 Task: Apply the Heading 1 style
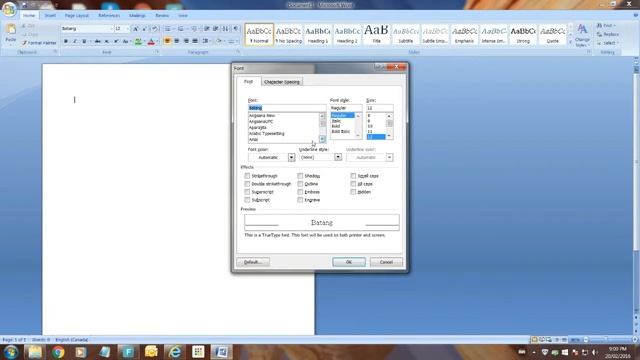pyautogui.click(x=318, y=34)
